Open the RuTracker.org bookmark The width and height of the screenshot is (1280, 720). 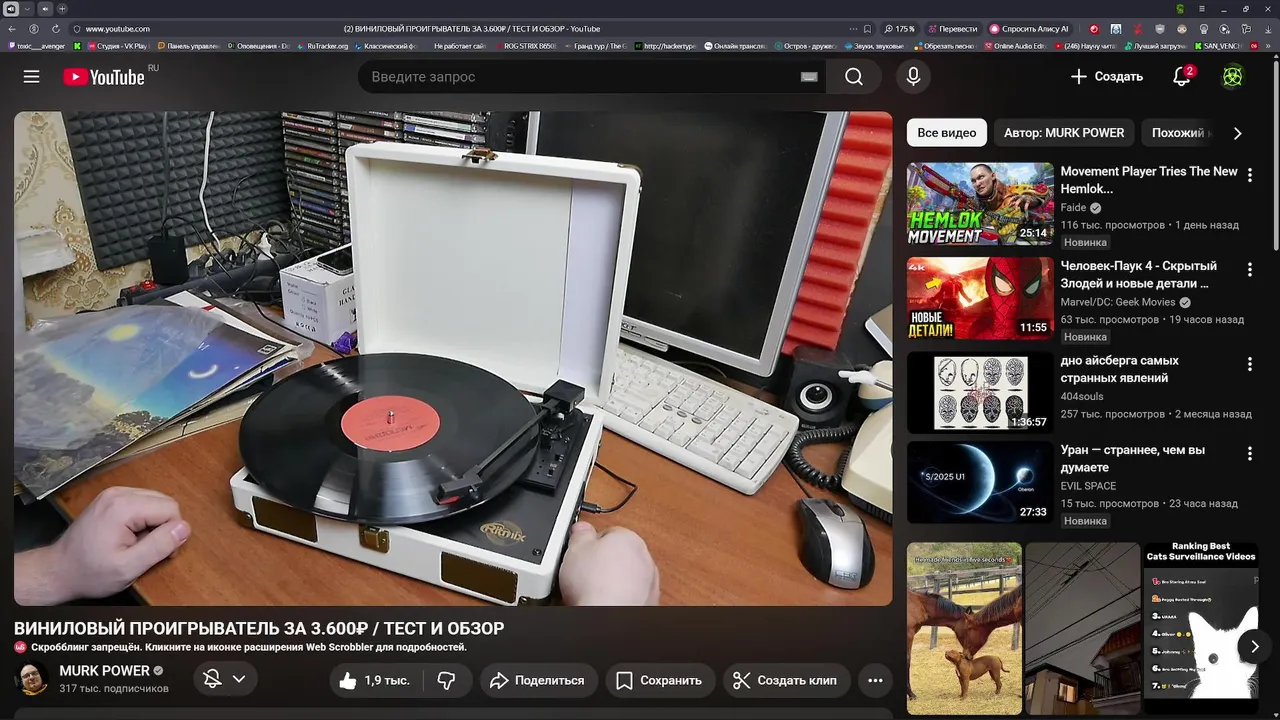coord(322,46)
